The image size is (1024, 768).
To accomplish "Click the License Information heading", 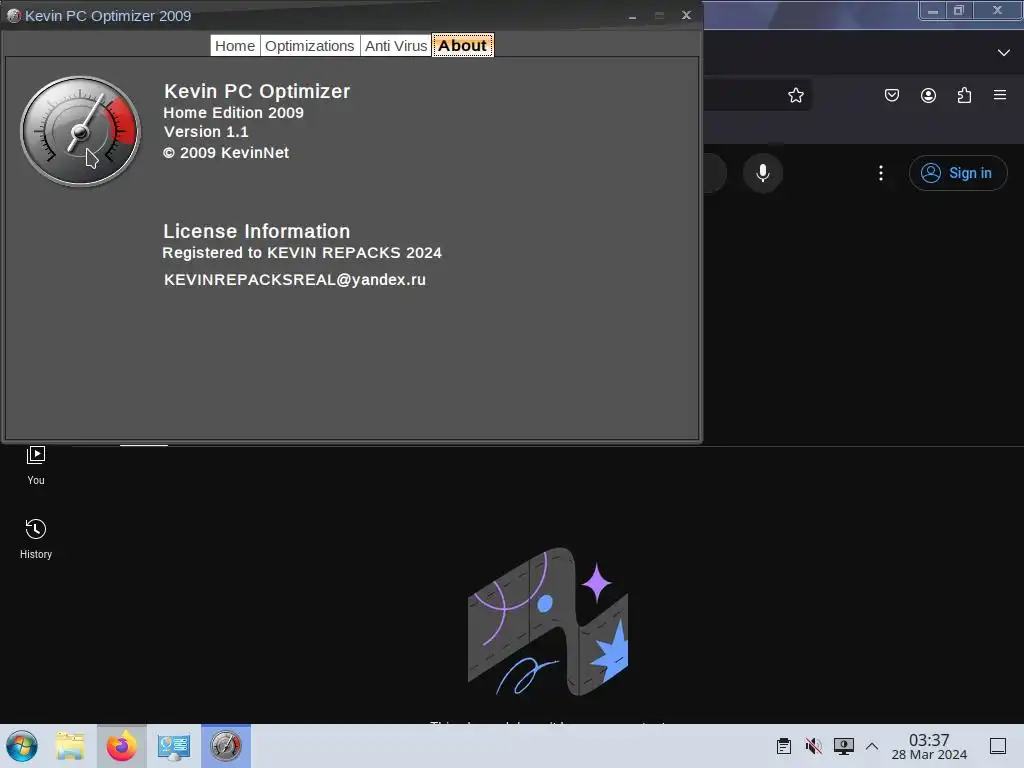I will (257, 231).
